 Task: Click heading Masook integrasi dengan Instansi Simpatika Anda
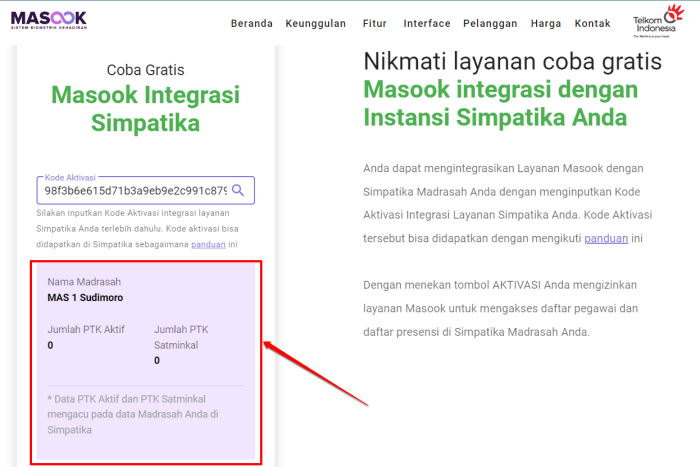click(500, 103)
